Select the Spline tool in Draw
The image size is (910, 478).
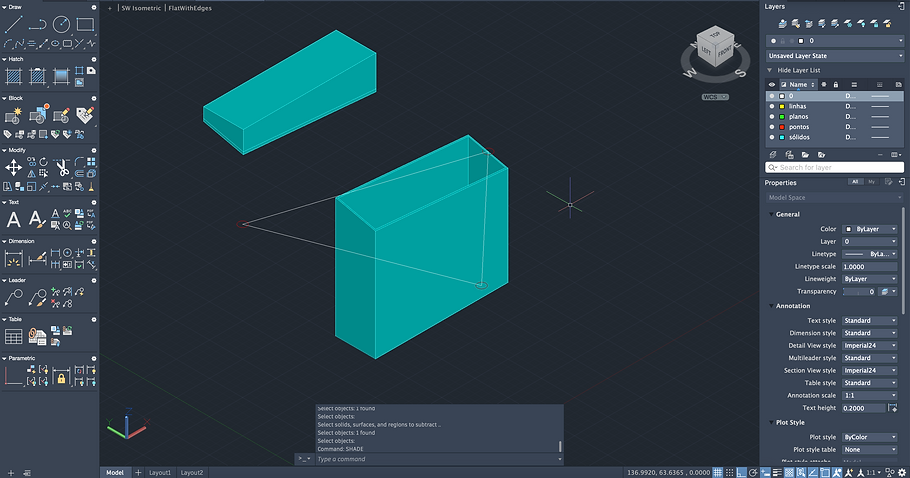click(x=20, y=44)
